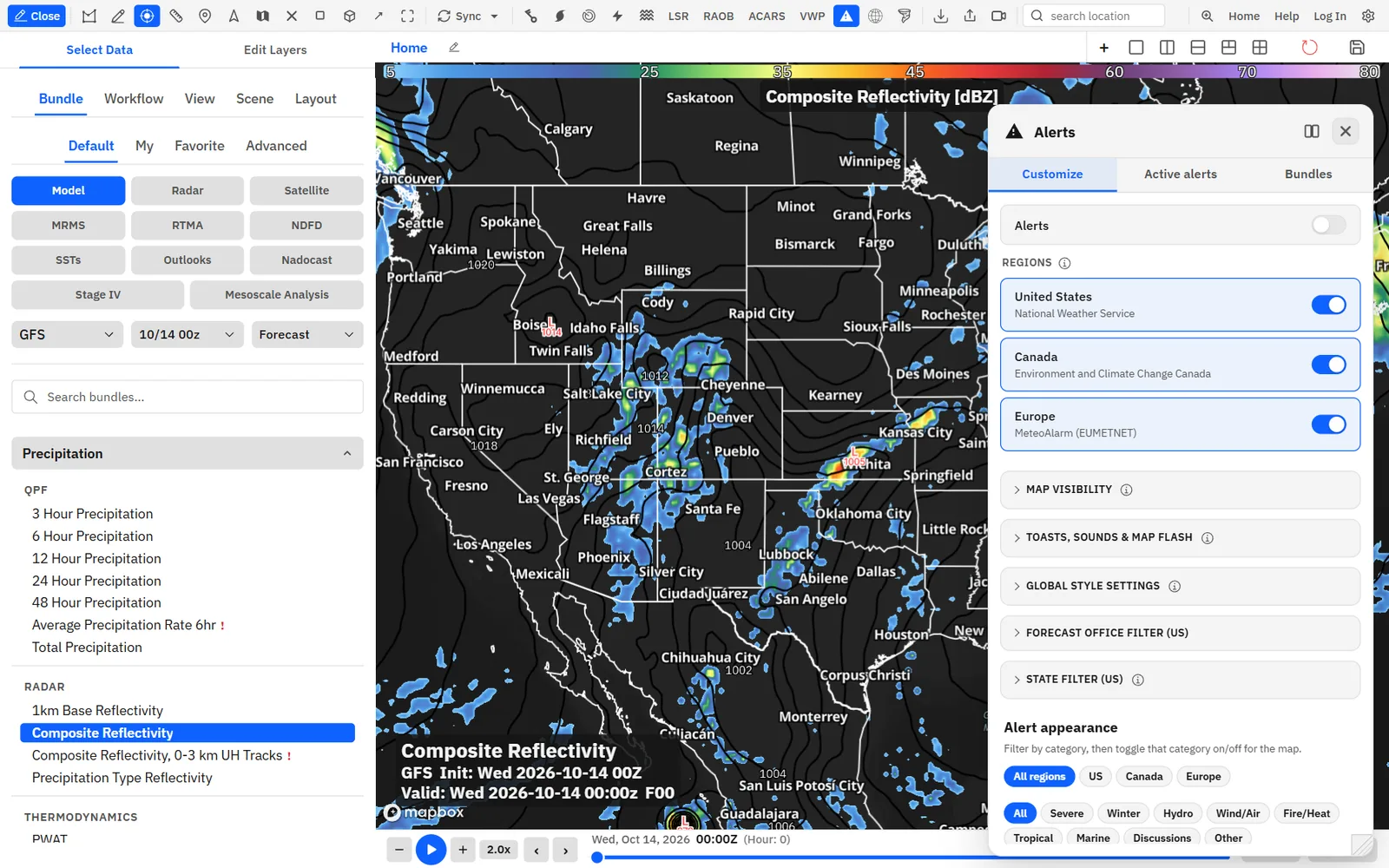Click the MRMS data source button
The image size is (1389, 868).
(x=68, y=225)
